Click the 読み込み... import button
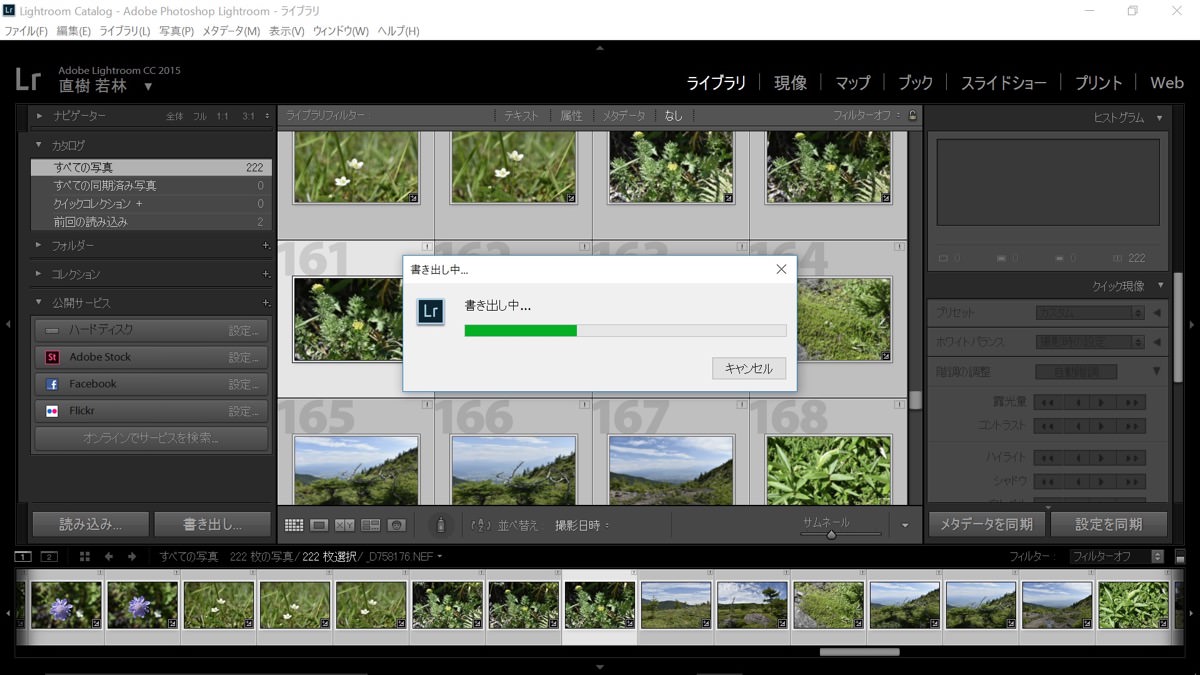1200x675 pixels. pos(91,524)
